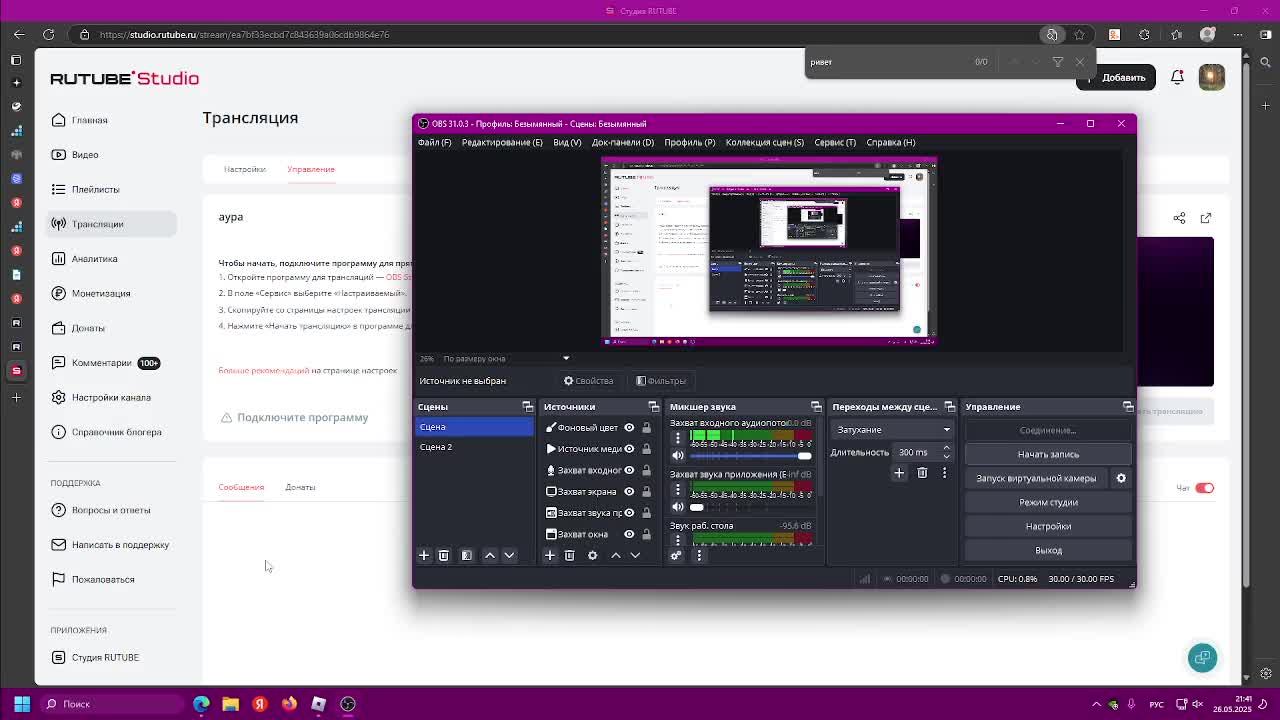Open the Редактирование (E) menu
Viewport: 1280px width, 720px height.
point(502,142)
